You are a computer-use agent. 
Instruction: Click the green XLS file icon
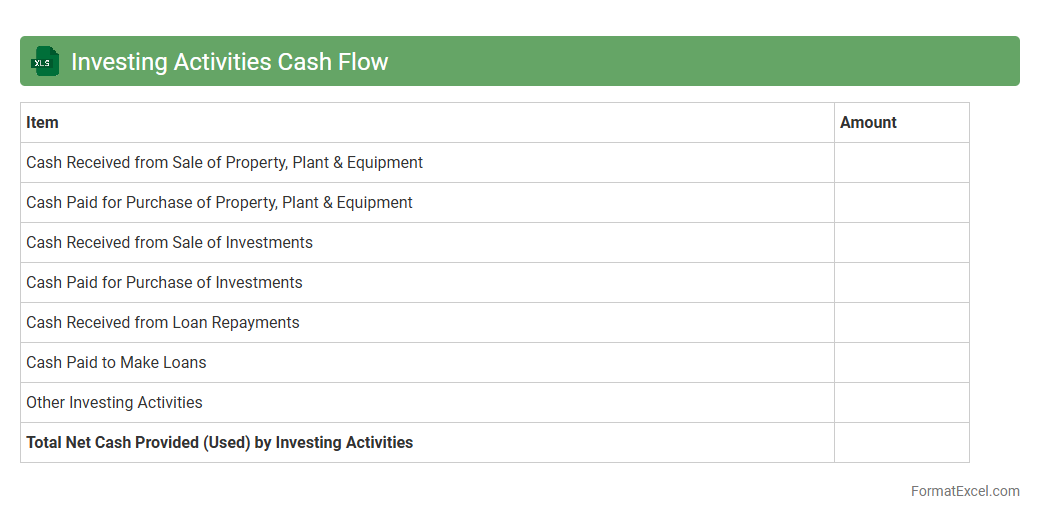coord(44,62)
